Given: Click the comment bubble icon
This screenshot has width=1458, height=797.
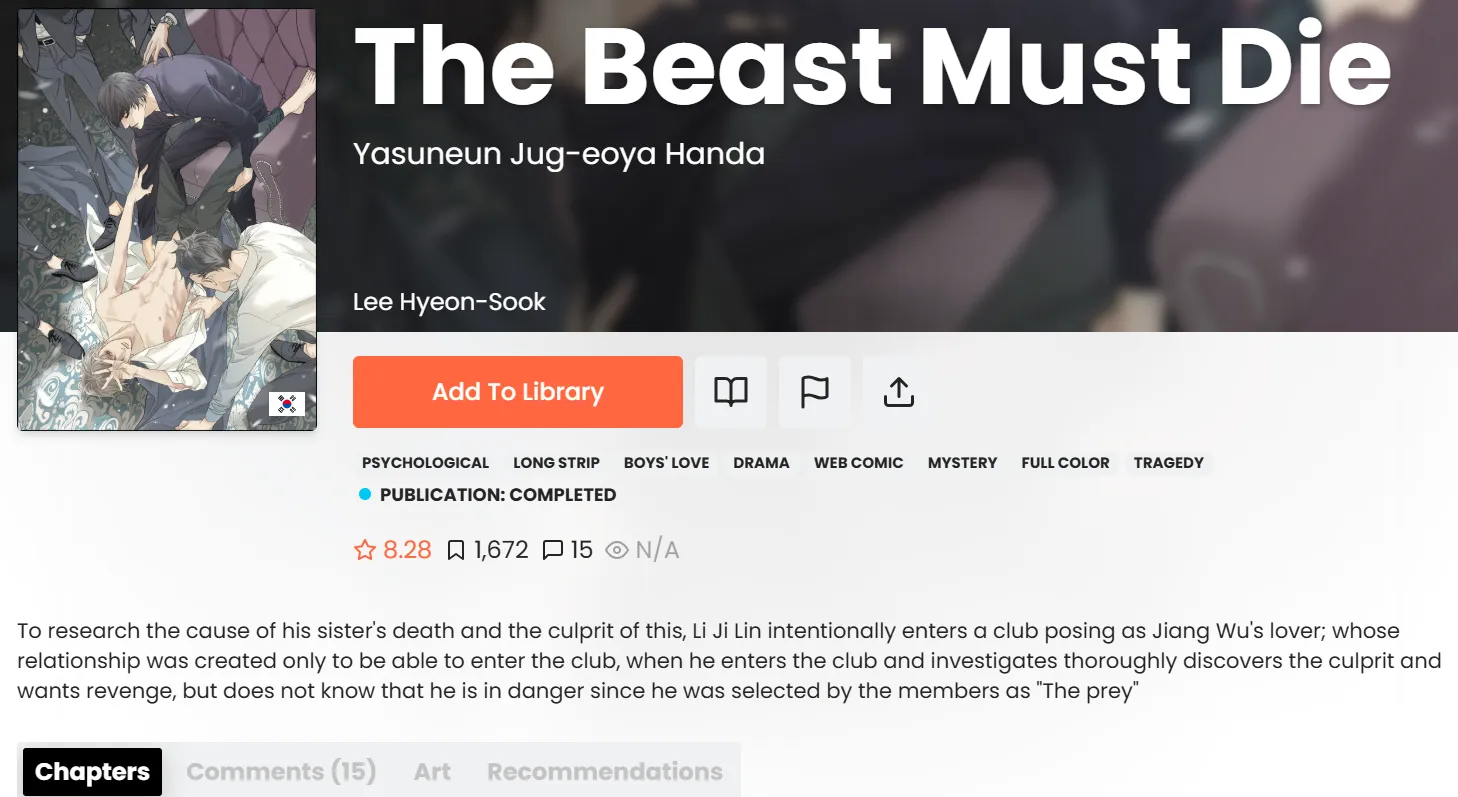Looking at the screenshot, I should coord(553,550).
